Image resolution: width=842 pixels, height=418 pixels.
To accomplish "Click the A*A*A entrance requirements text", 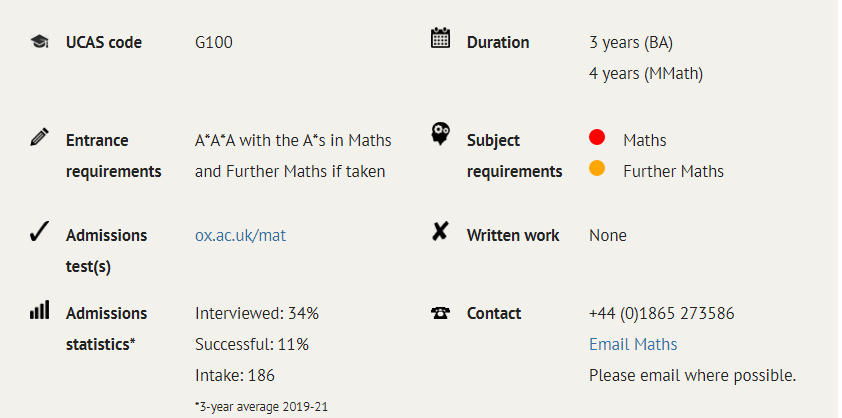I will 293,140.
